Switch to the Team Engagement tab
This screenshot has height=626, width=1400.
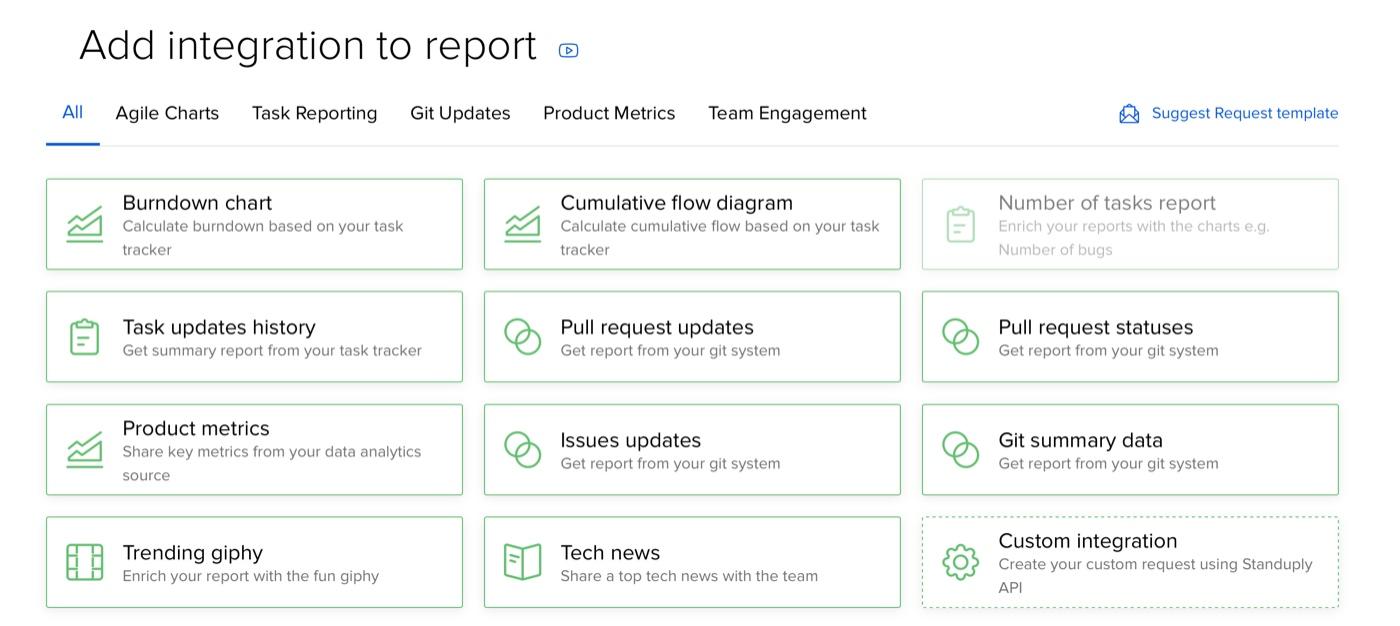click(x=787, y=114)
